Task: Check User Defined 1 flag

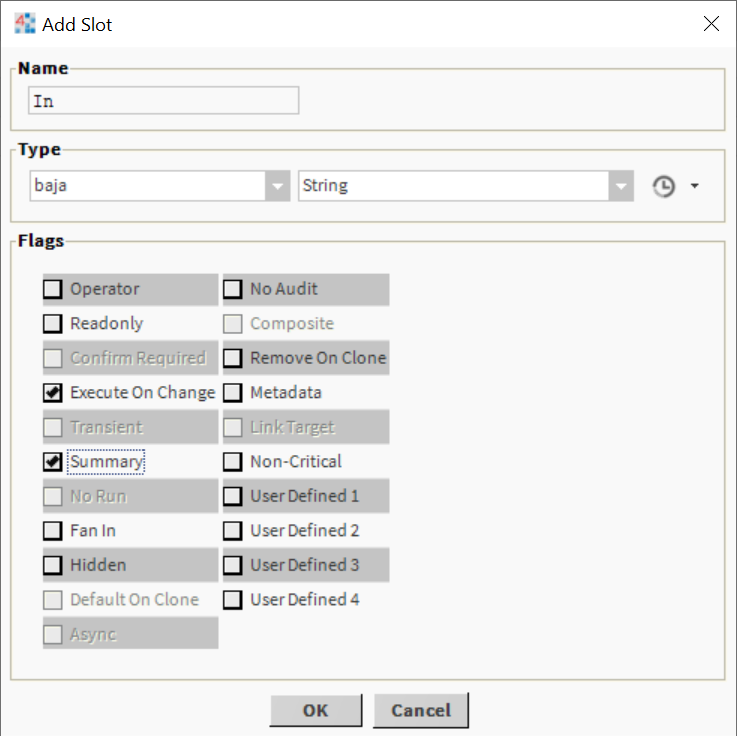Action: pos(232,496)
